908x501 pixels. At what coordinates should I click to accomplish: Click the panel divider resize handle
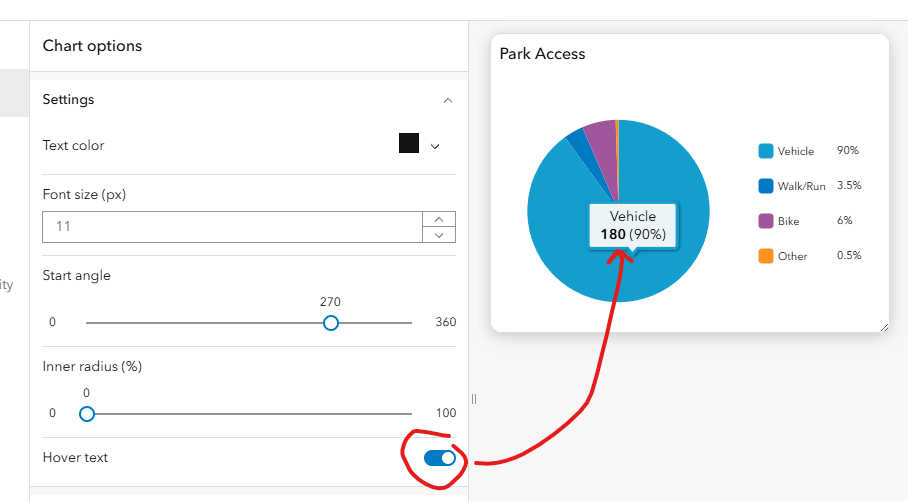pos(474,398)
